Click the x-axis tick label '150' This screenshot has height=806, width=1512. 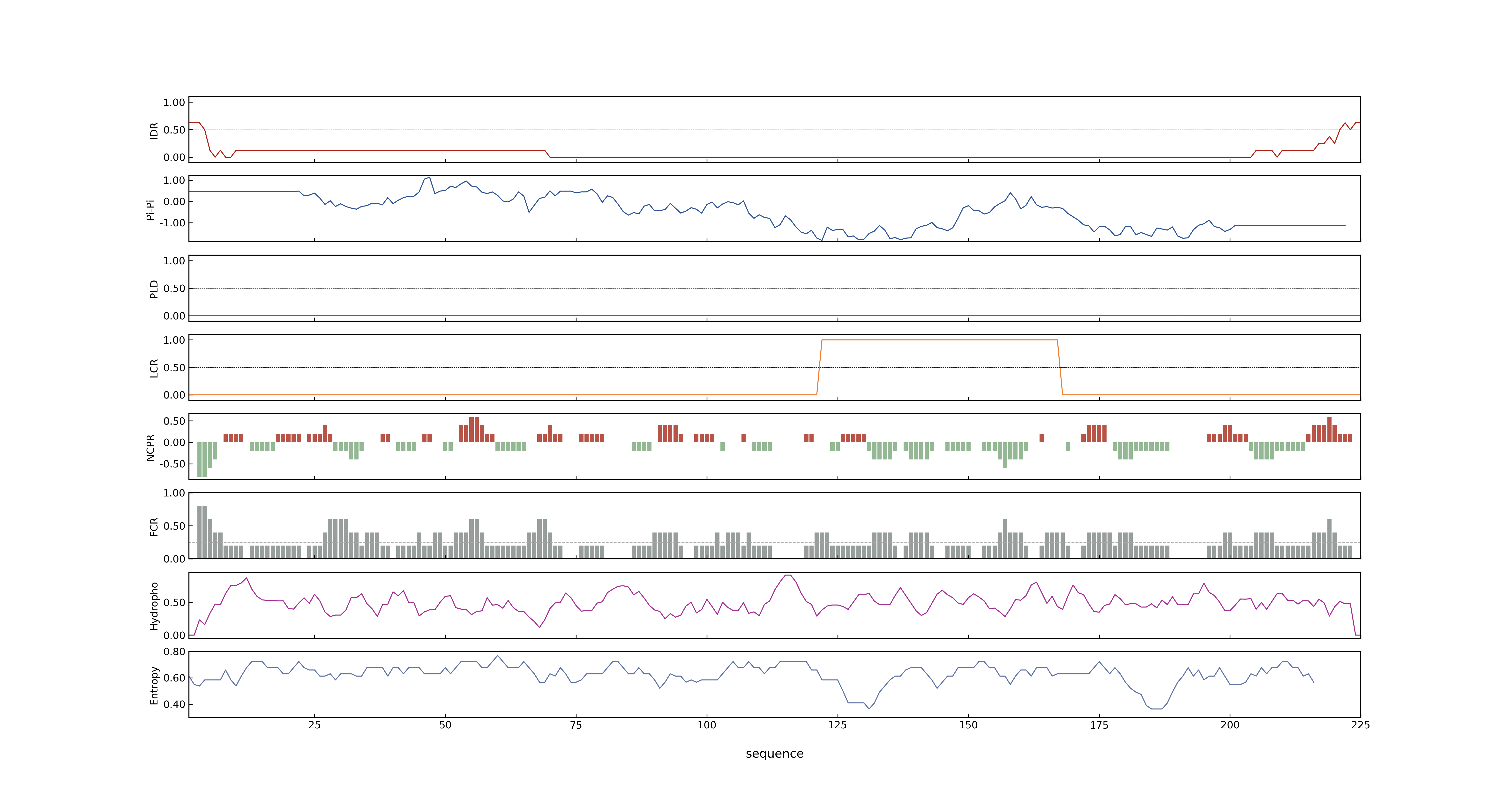[968, 725]
